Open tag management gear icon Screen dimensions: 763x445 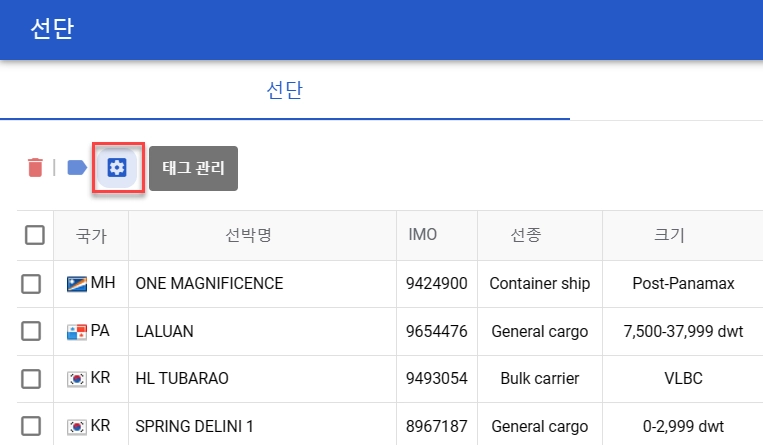click(x=117, y=168)
